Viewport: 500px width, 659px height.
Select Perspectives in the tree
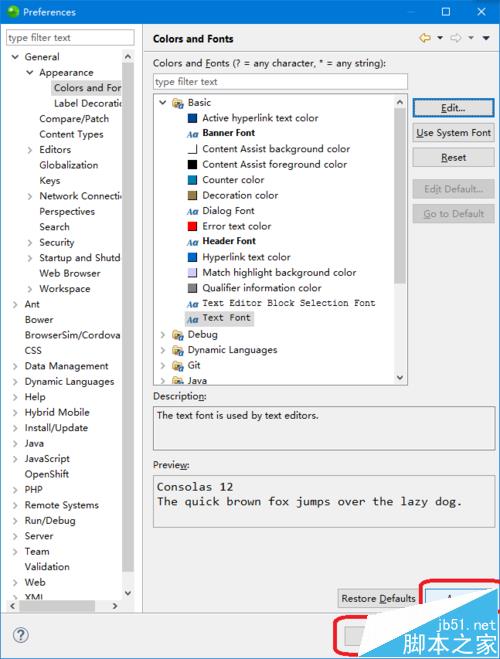click(x=67, y=211)
